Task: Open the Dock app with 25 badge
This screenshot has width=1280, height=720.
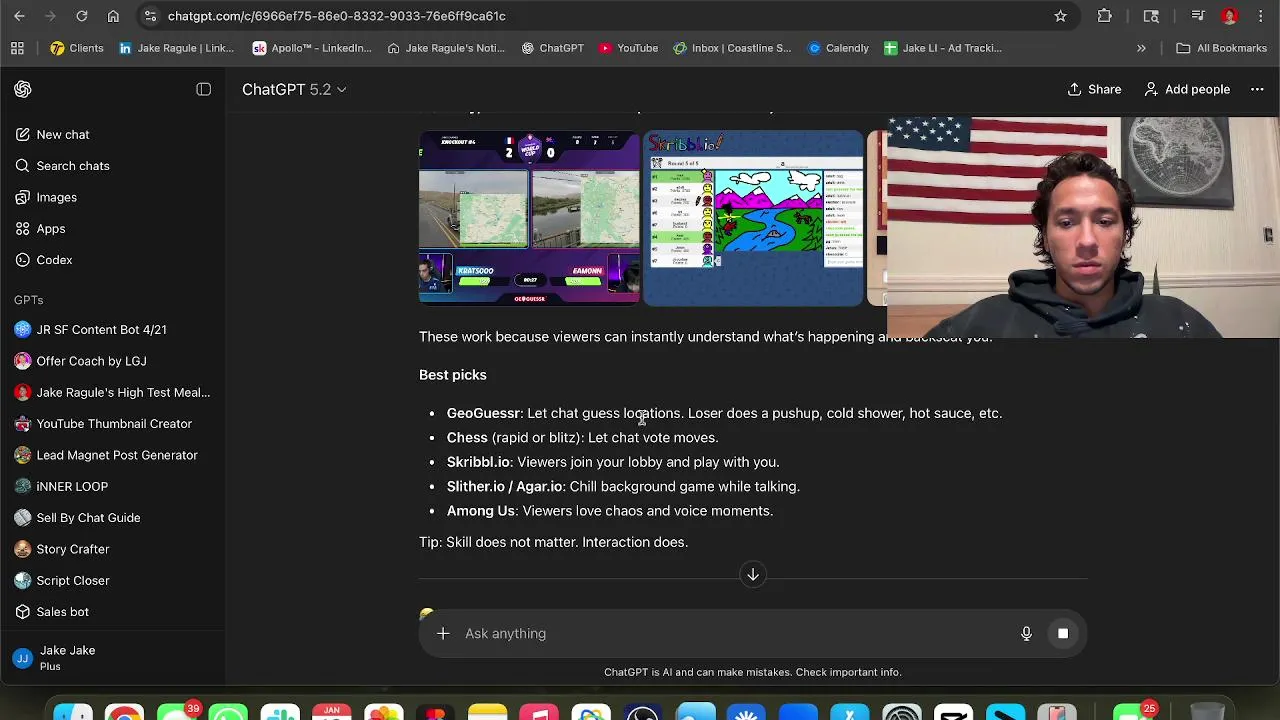Action: tap(1134, 712)
